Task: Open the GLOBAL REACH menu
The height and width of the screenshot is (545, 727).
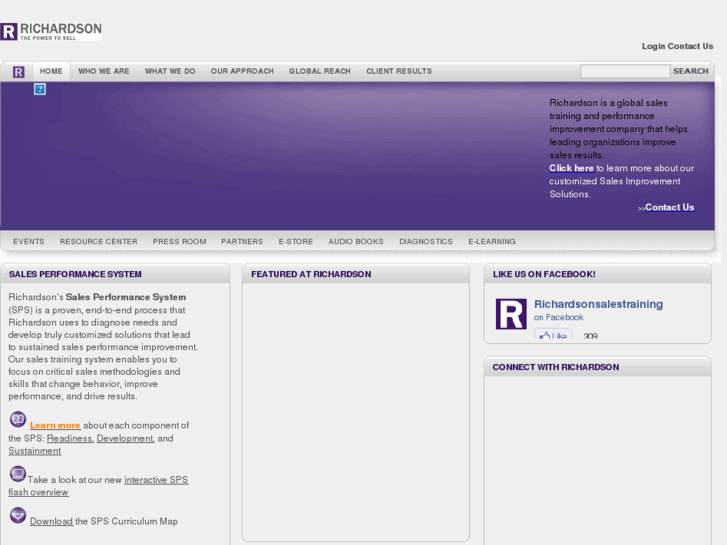Action: (x=320, y=71)
